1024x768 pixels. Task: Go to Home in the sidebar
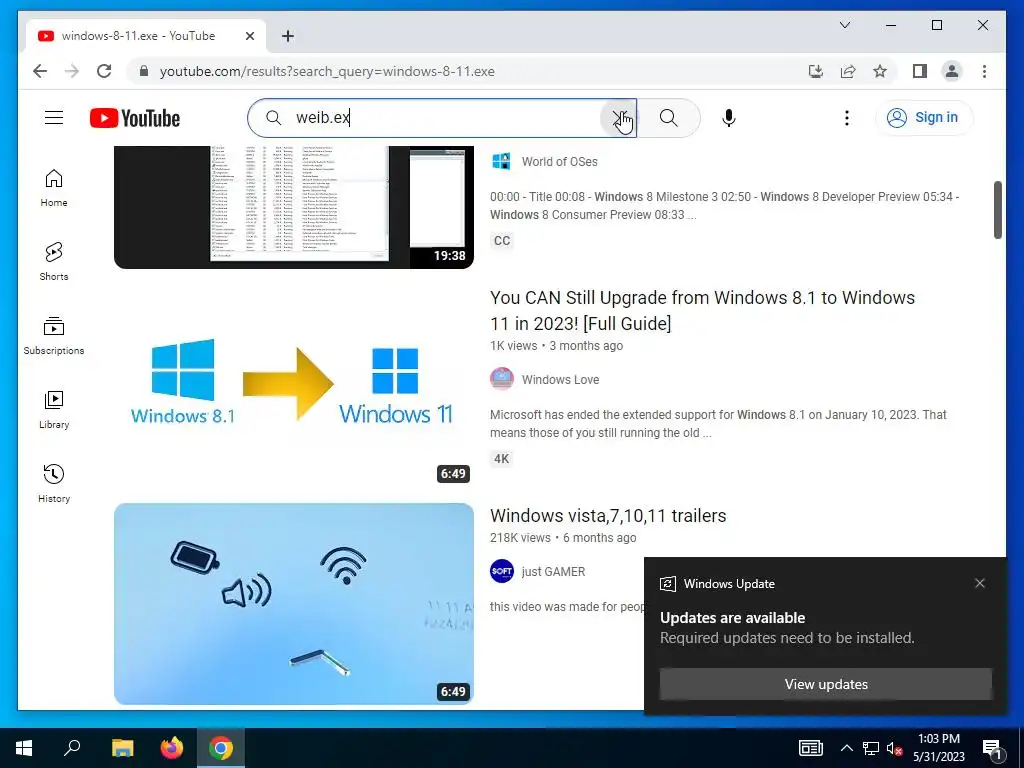coord(54,188)
